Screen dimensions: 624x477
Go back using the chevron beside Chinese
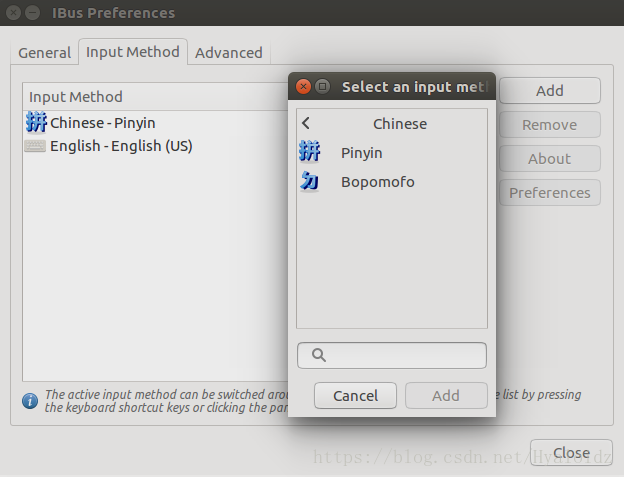click(x=306, y=123)
